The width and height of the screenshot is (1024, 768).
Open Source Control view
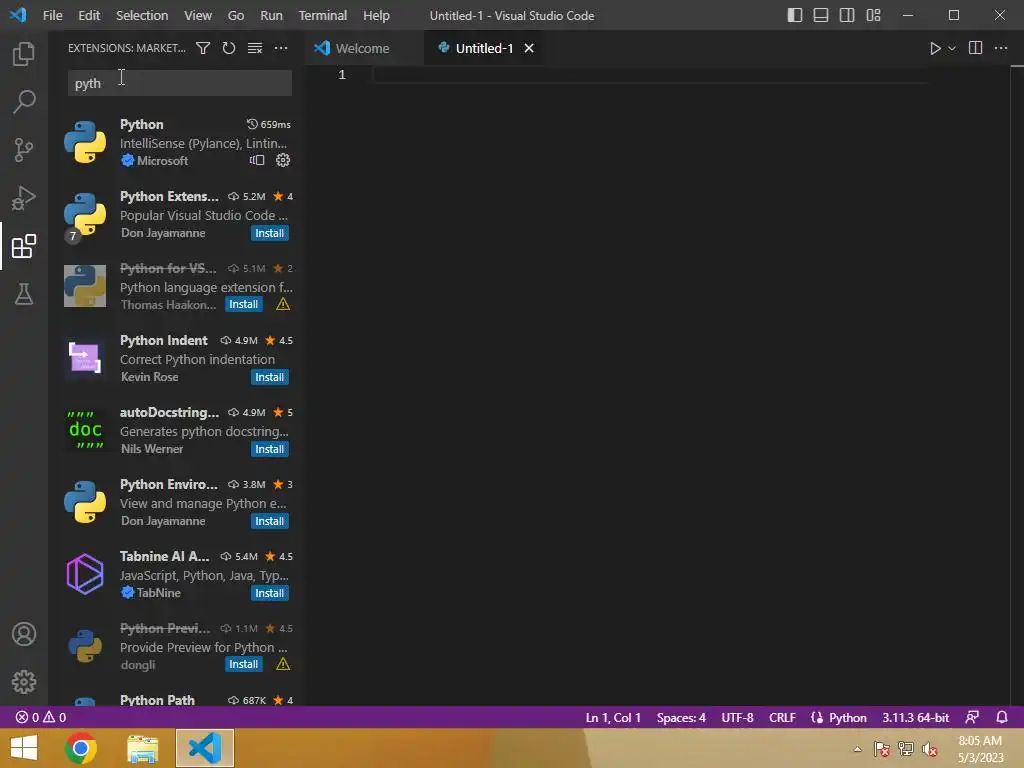click(24, 150)
